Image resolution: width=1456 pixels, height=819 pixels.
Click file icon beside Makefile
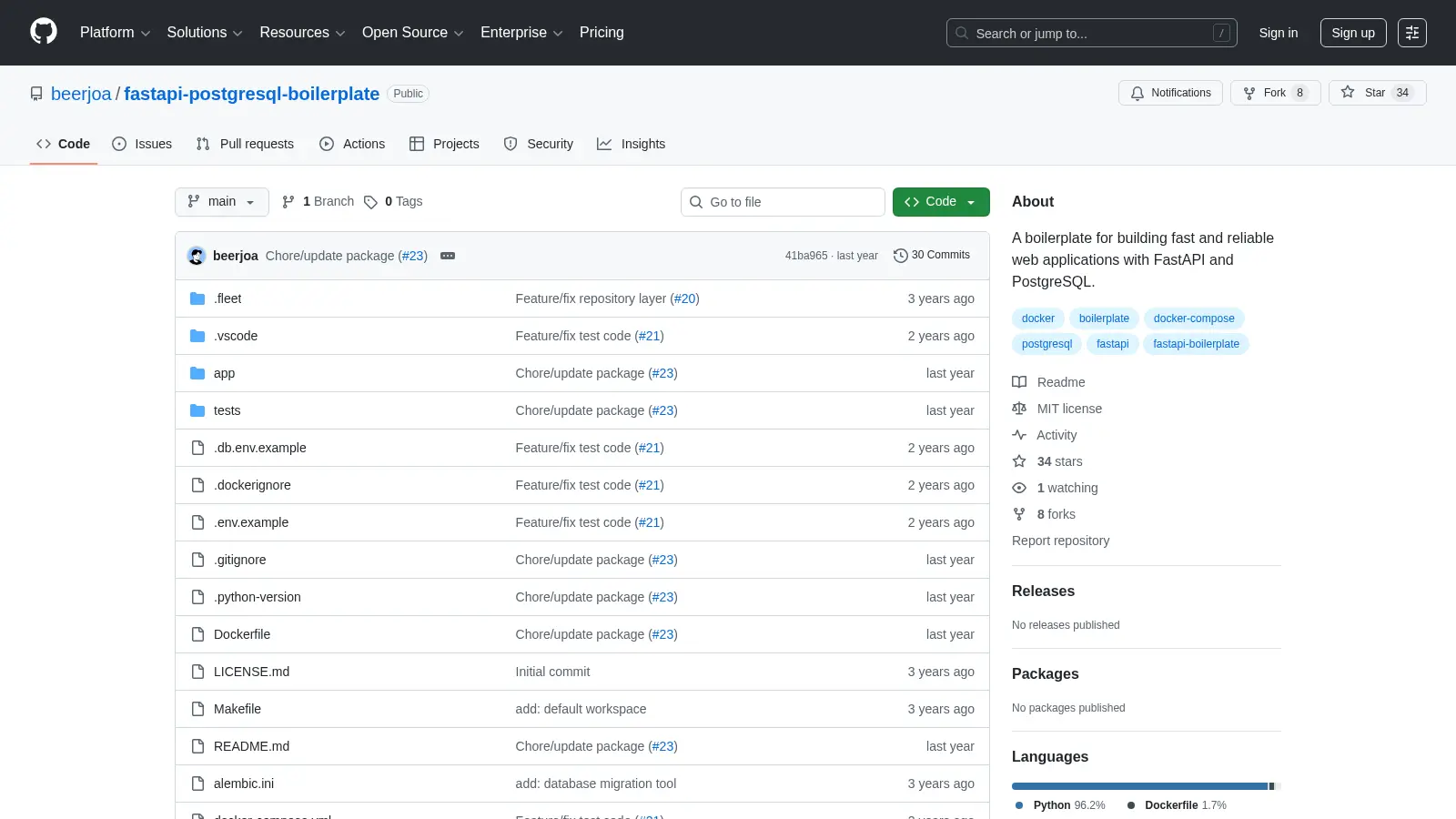pyautogui.click(x=197, y=709)
